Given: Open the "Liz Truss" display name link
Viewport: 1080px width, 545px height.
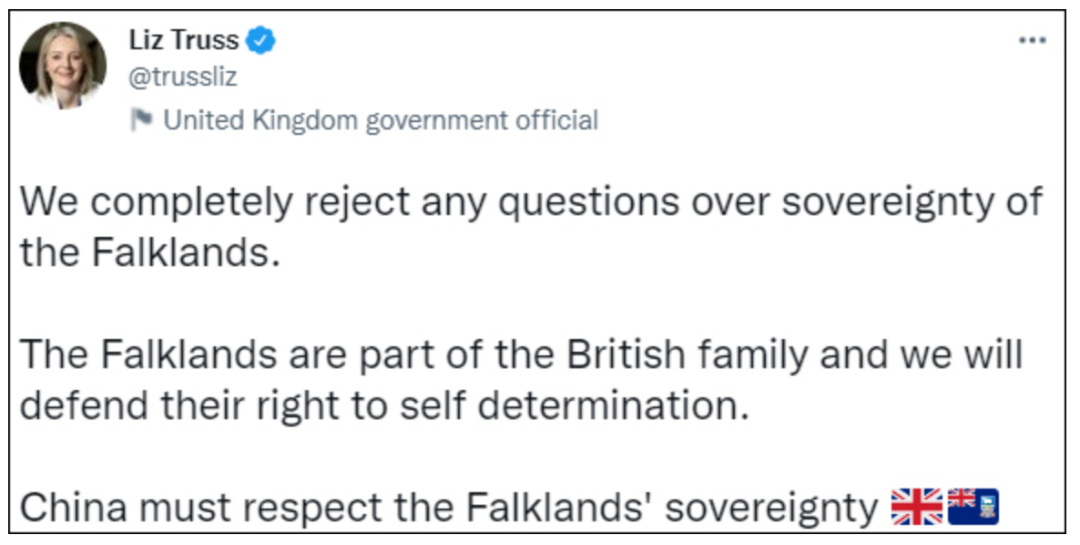Looking at the screenshot, I should 184,40.
